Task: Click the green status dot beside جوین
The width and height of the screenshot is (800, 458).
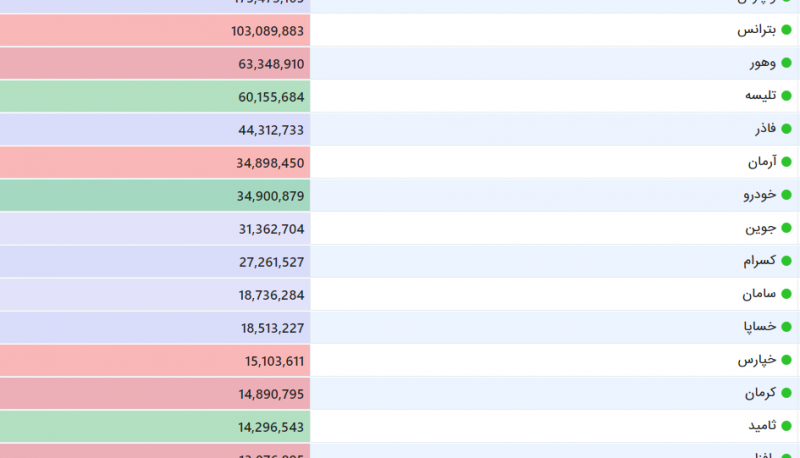Action: [x=786, y=228]
